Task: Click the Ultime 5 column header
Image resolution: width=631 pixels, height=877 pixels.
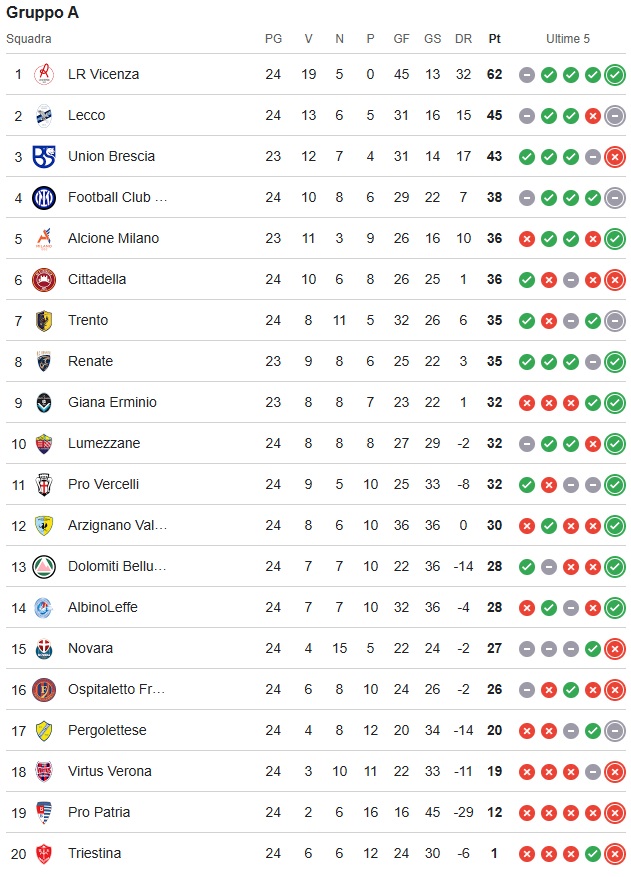Action: click(568, 39)
